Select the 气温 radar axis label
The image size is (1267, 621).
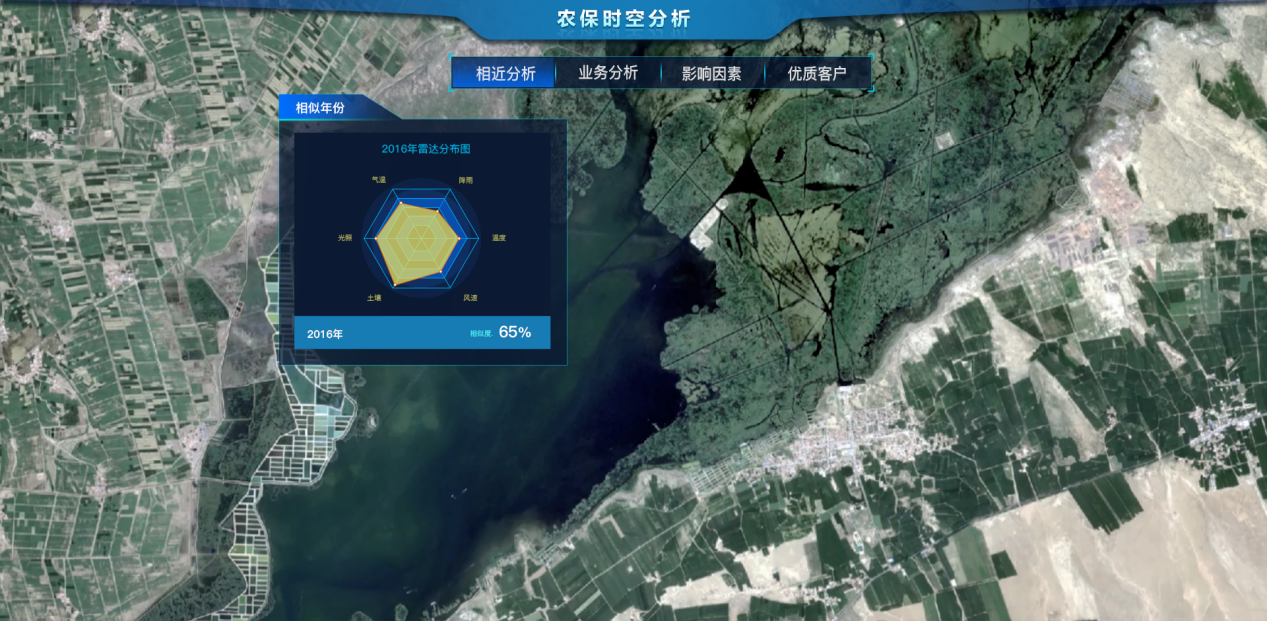tap(378, 180)
